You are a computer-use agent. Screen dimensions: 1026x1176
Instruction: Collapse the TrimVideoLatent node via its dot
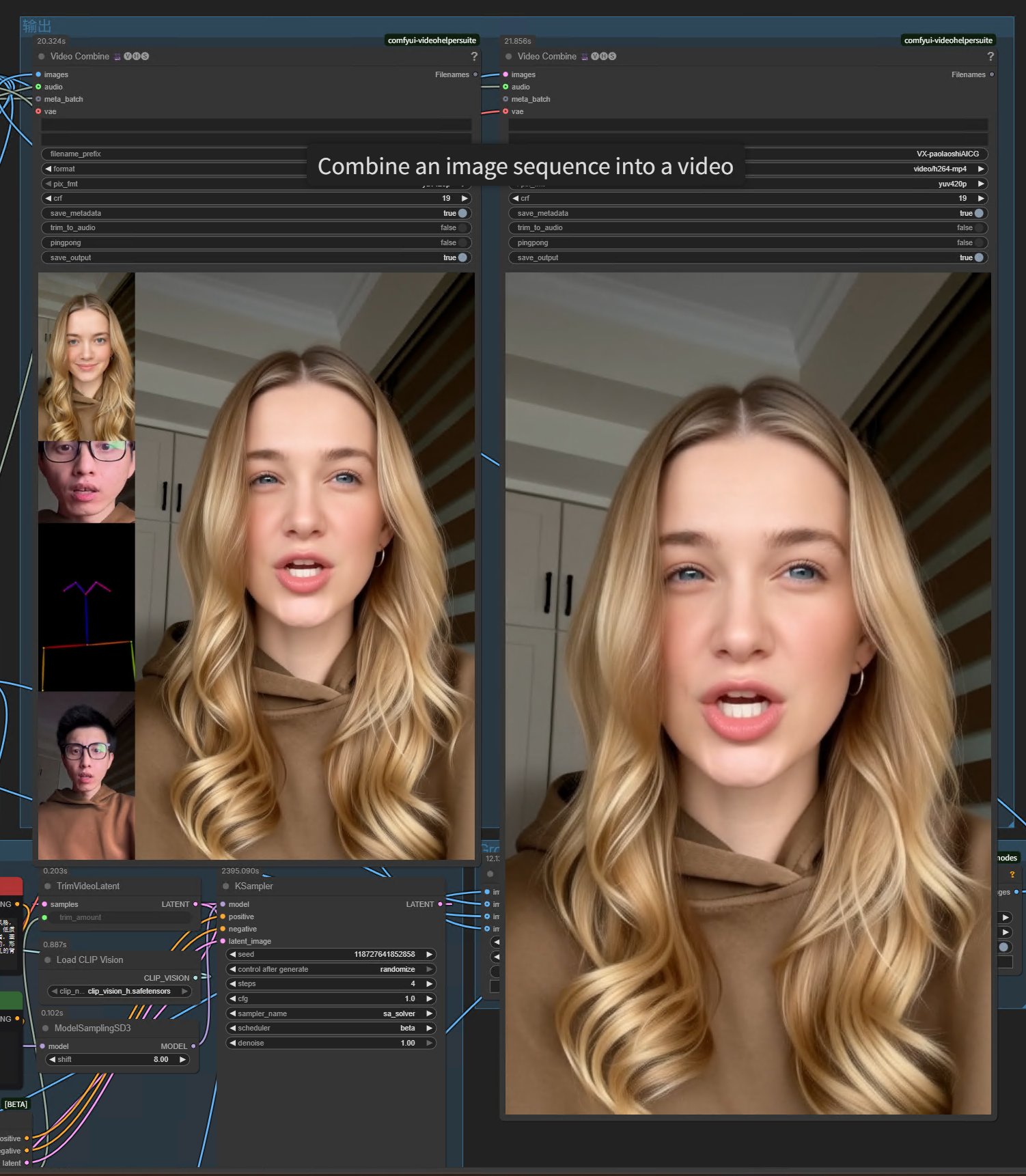pos(48,886)
